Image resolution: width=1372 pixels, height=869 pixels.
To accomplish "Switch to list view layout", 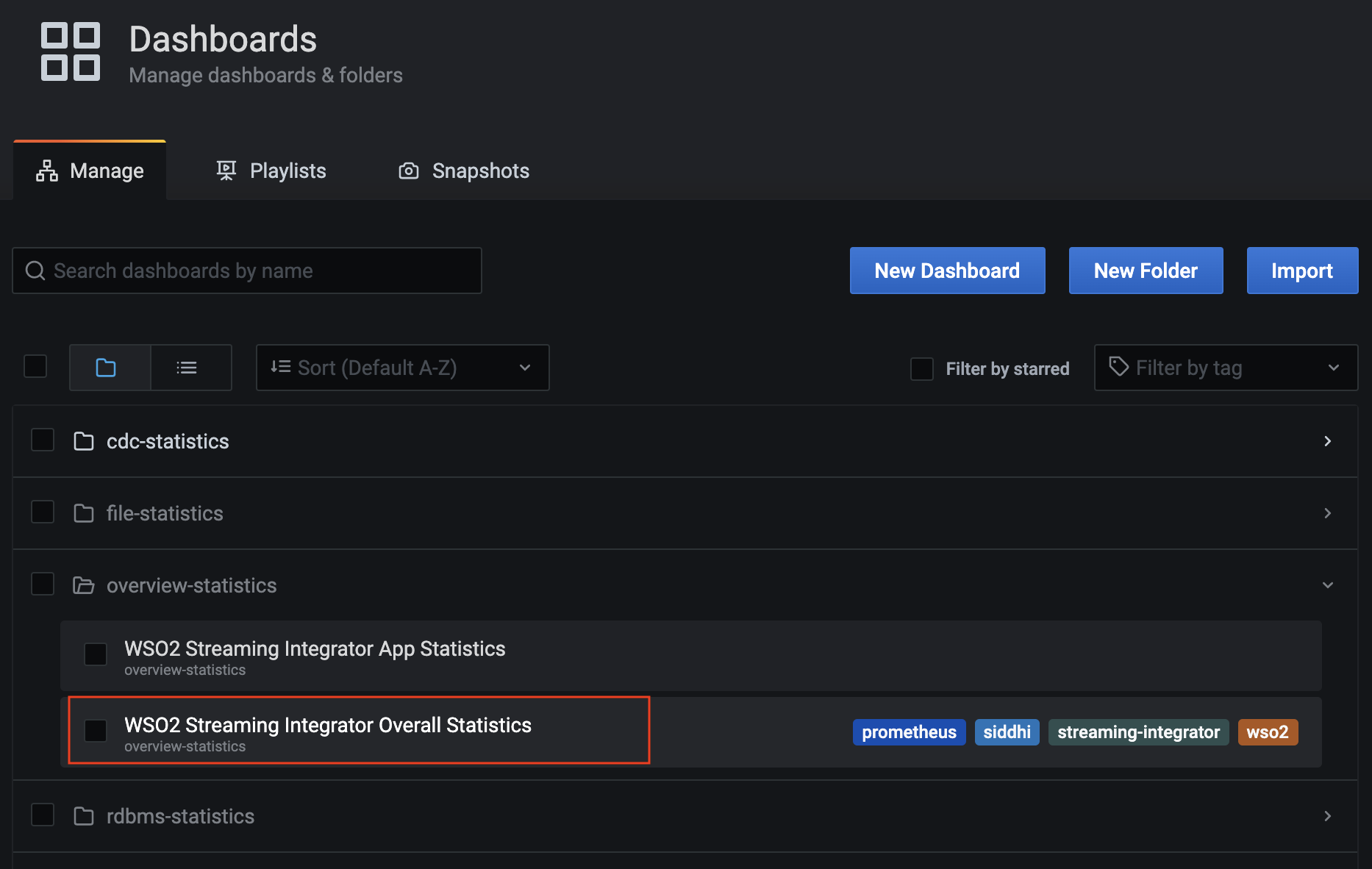I will click(191, 368).
